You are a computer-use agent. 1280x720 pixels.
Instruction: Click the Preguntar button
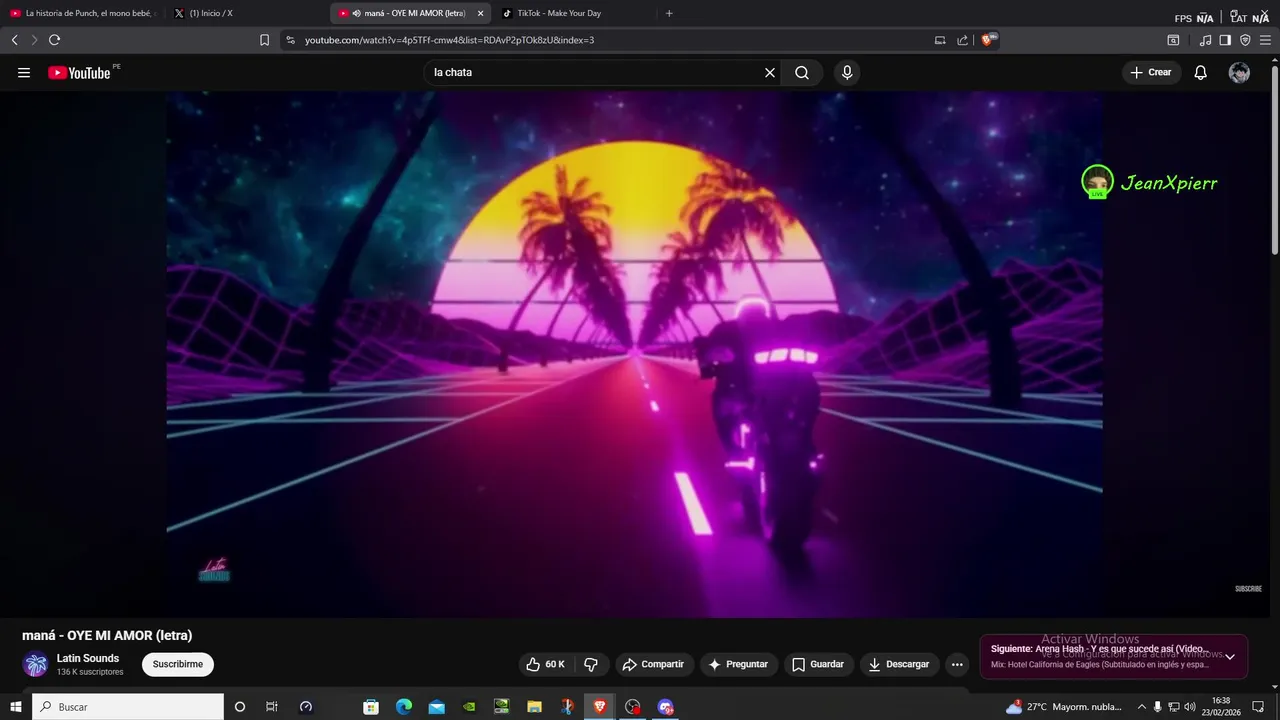point(738,664)
